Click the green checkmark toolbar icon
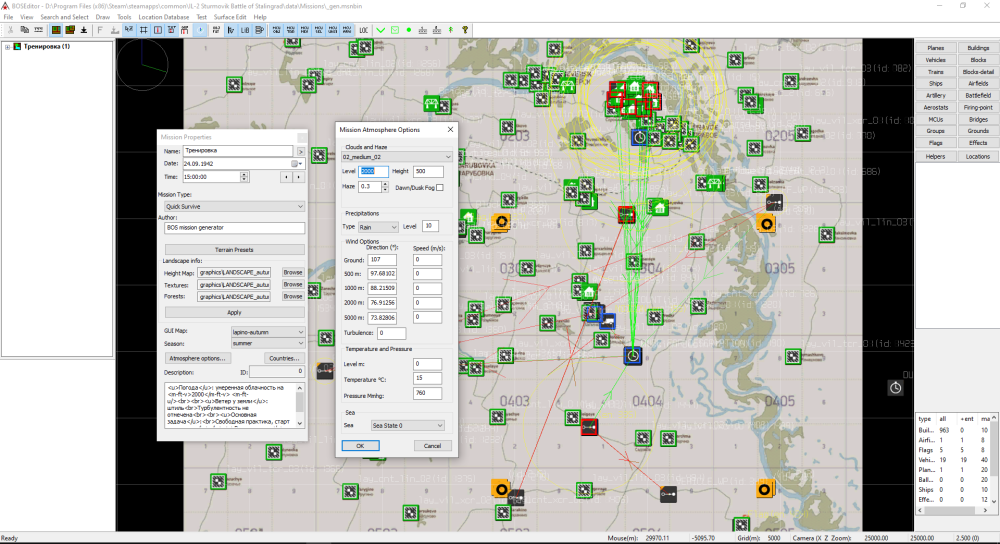Viewport: 1000px width, 544px height. point(380,30)
